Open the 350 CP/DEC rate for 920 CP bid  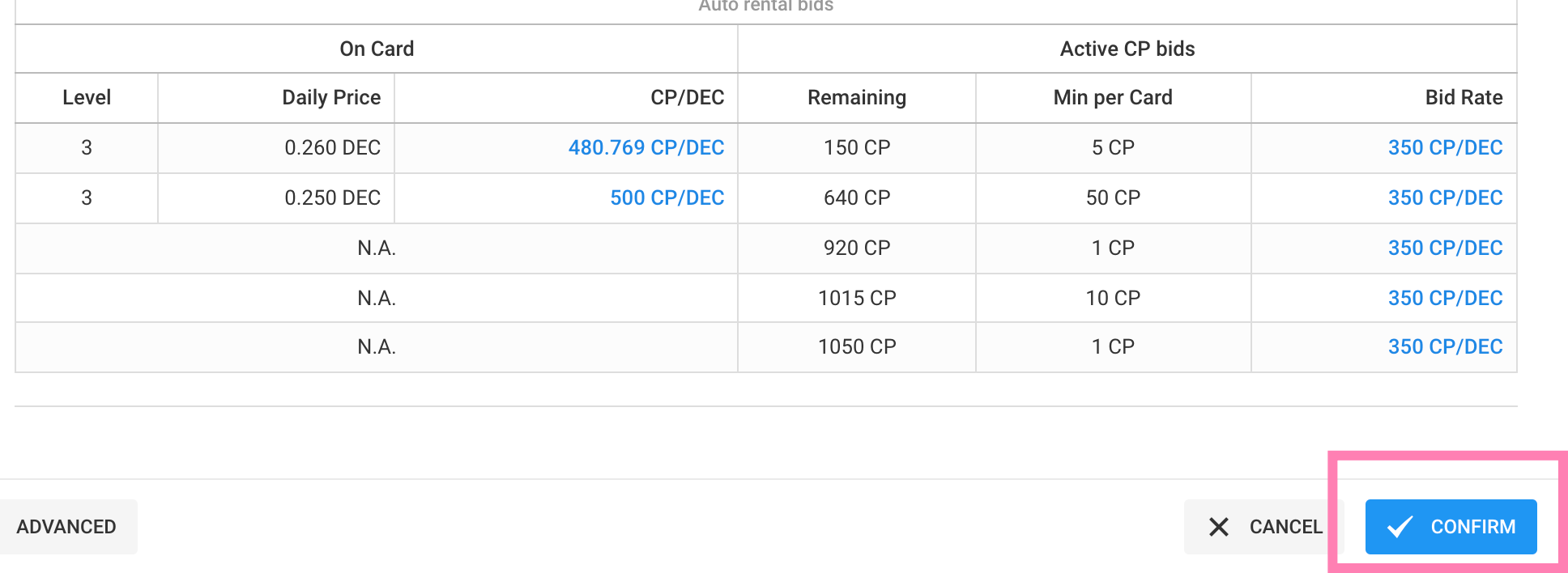tap(1445, 248)
